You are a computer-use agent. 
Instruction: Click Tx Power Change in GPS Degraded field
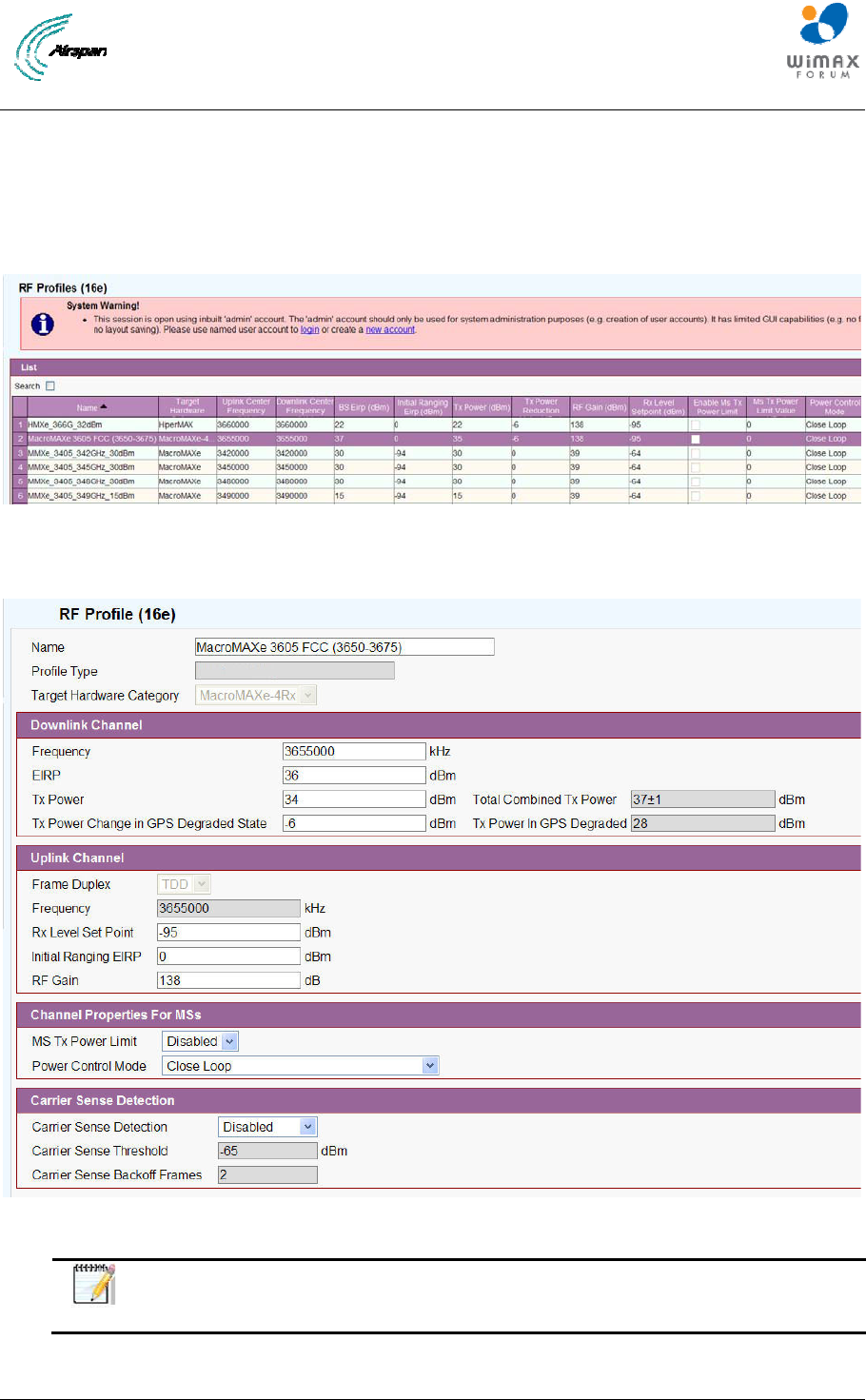pos(354,823)
